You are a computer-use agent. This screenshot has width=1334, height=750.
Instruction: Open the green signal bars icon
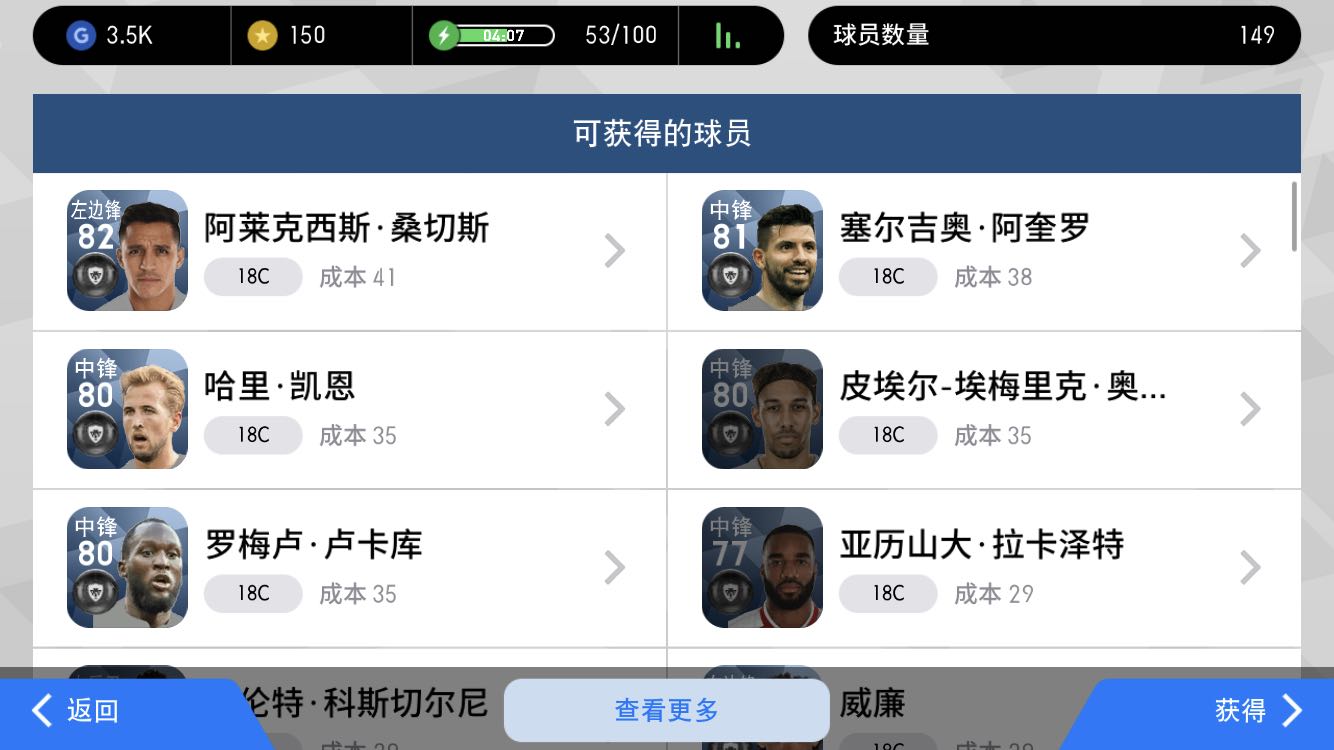(x=728, y=36)
